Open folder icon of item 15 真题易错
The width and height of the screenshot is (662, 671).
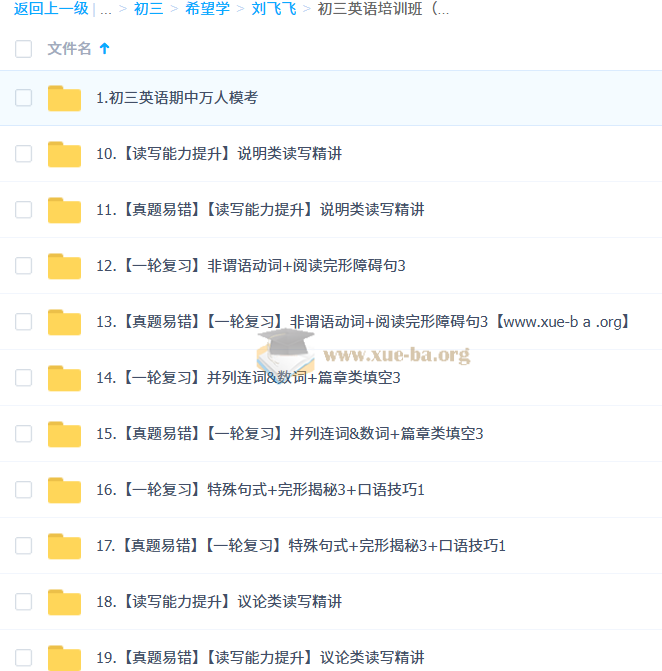[x=64, y=434]
